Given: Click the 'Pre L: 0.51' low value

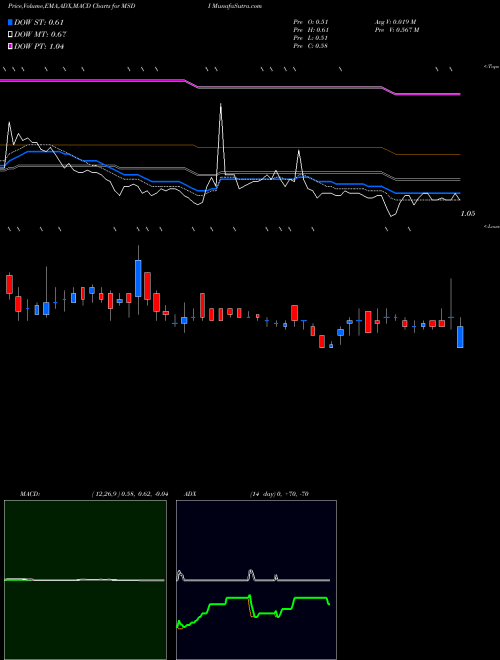Looking at the screenshot, I should point(311,38).
